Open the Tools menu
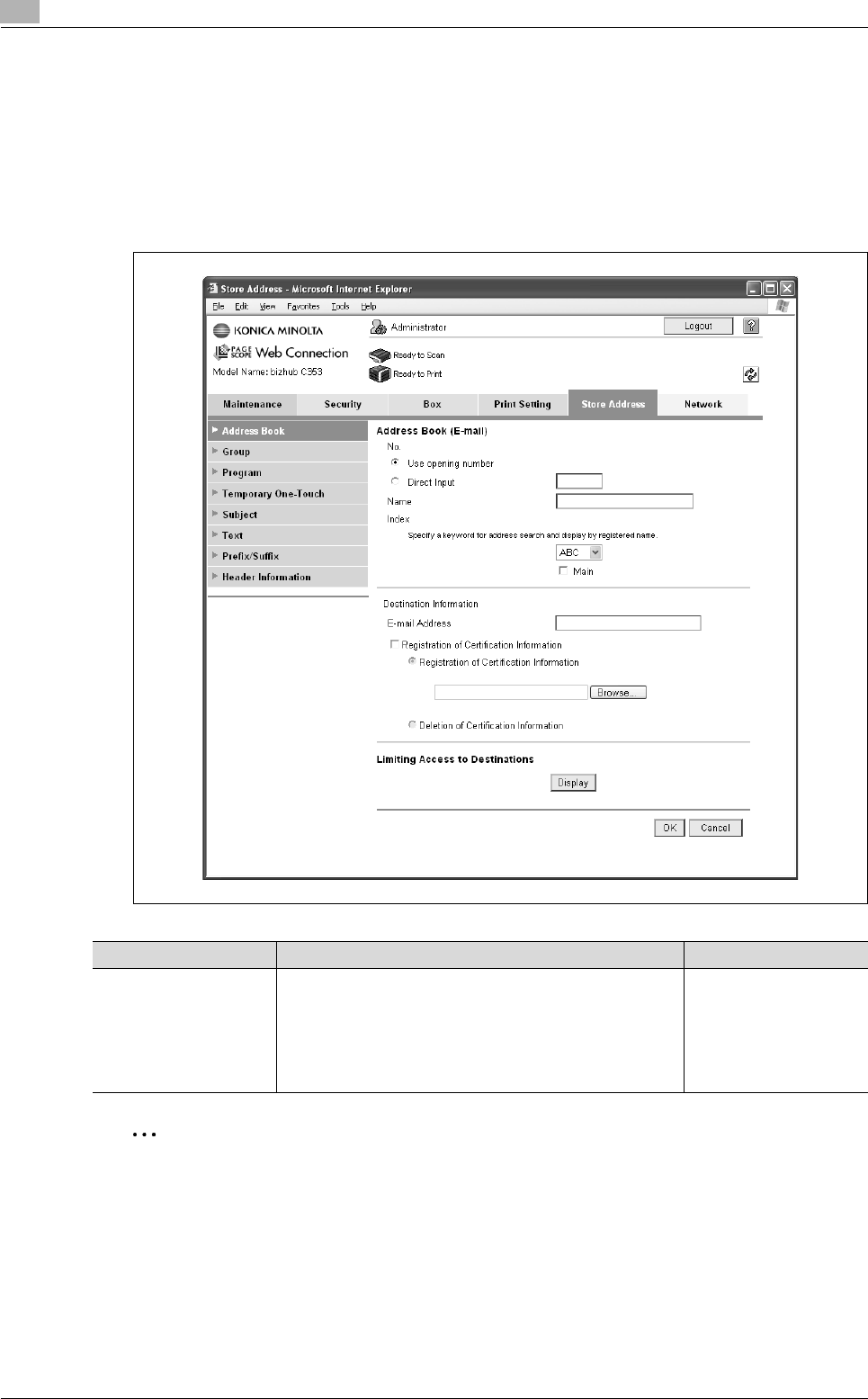The image size is (868, 1399). [340, 306]
